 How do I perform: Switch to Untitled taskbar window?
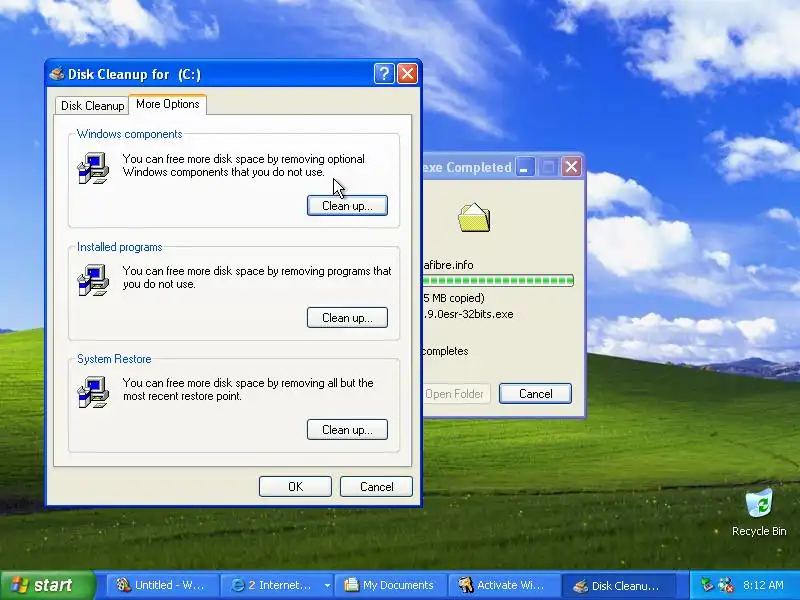pos(163,585)
